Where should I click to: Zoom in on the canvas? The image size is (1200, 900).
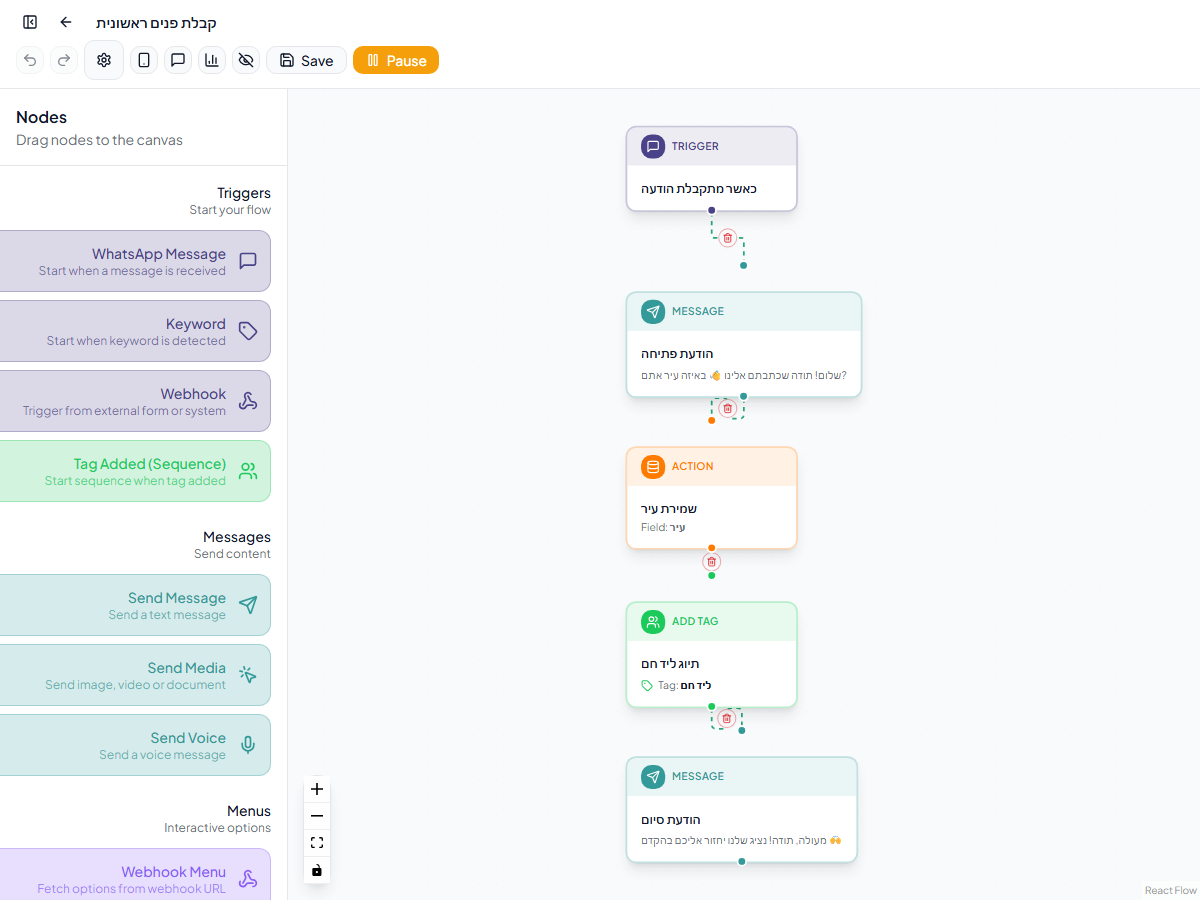(317, 789)
